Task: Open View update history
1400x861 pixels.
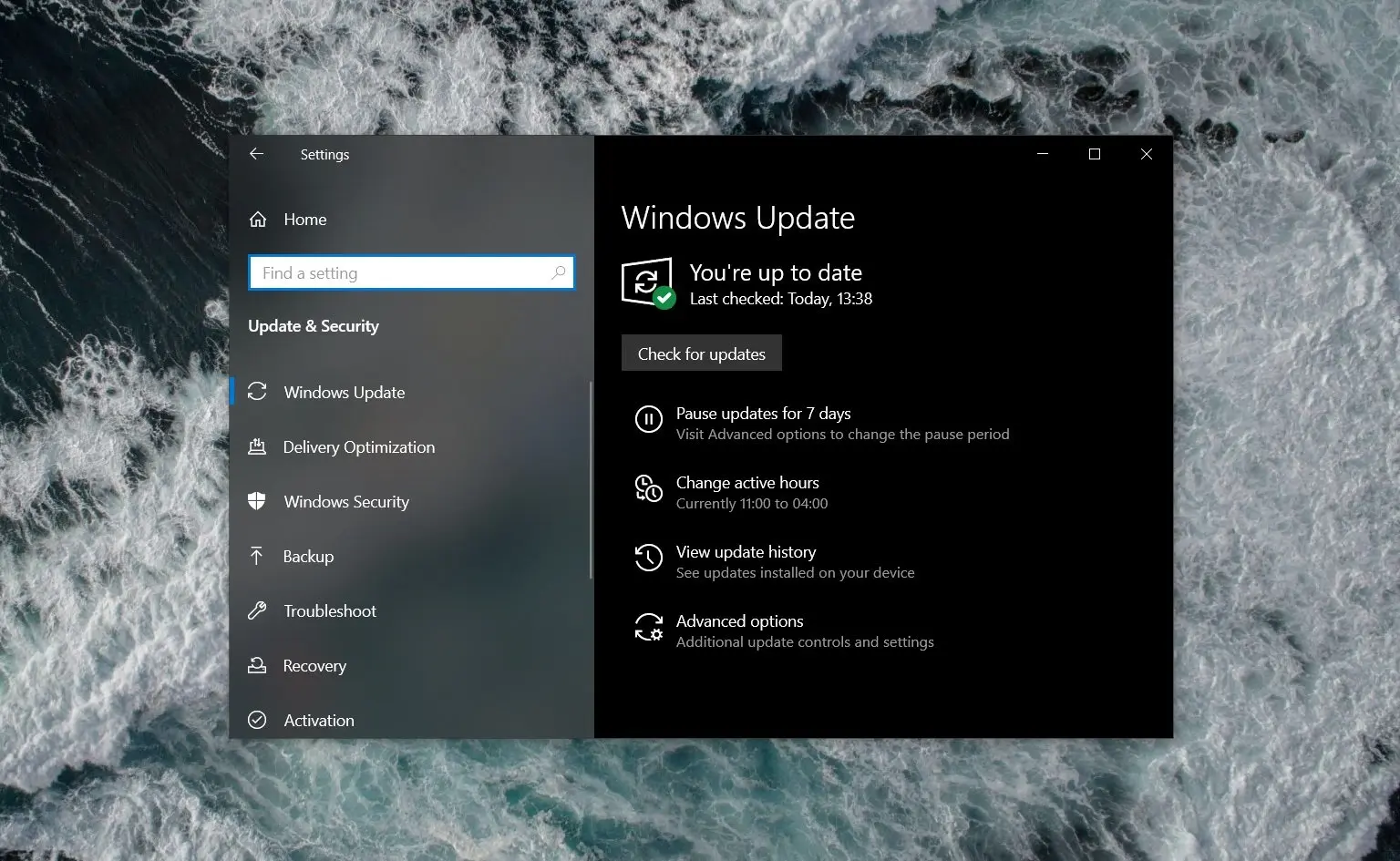Action: (746, 552)
